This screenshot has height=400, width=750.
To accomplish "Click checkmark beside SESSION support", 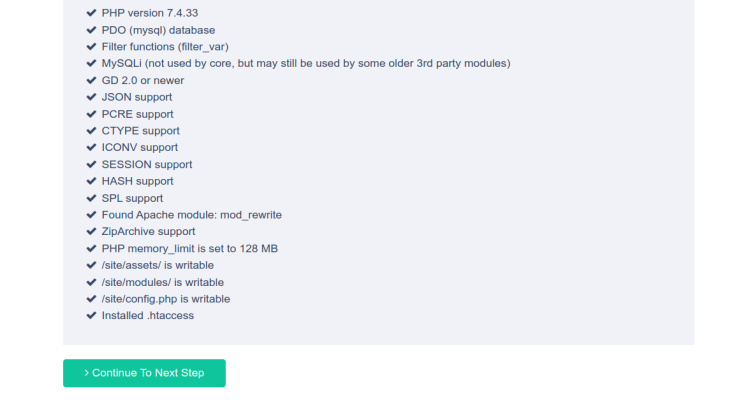I will tap(91, 165).
